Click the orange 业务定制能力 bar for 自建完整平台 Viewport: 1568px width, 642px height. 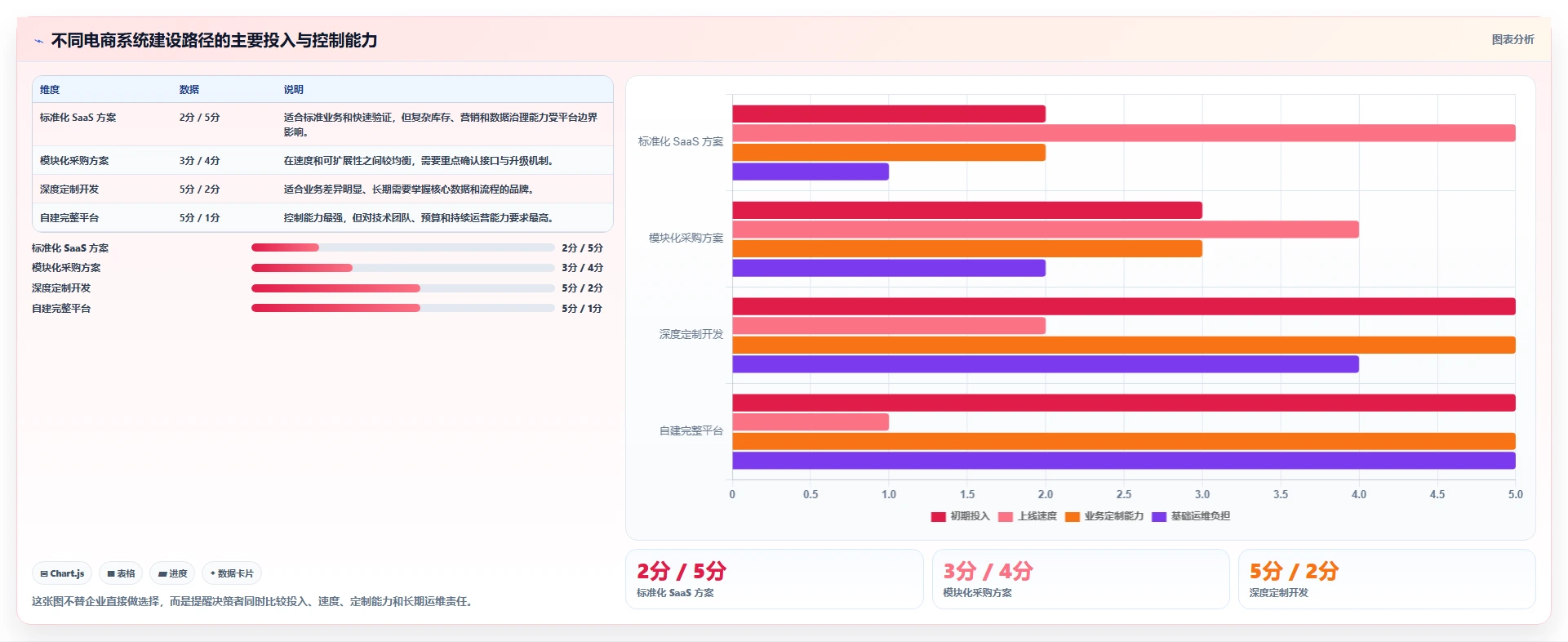click(x=1124, y=442)
